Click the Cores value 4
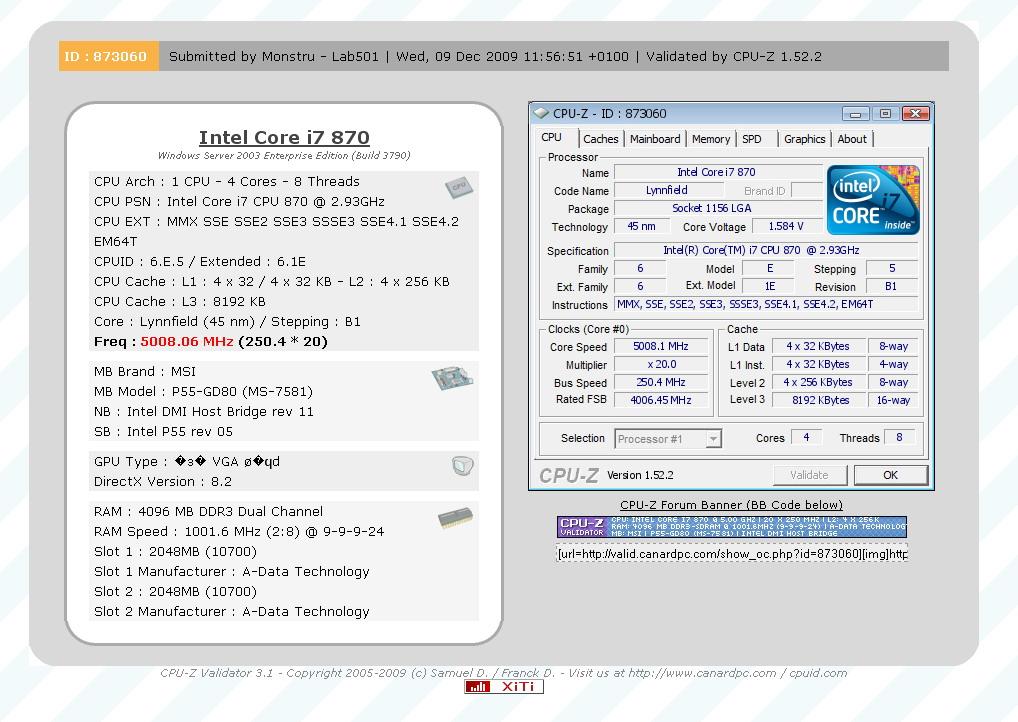This screenshot has height=722, width=1018. click(806, 438)
